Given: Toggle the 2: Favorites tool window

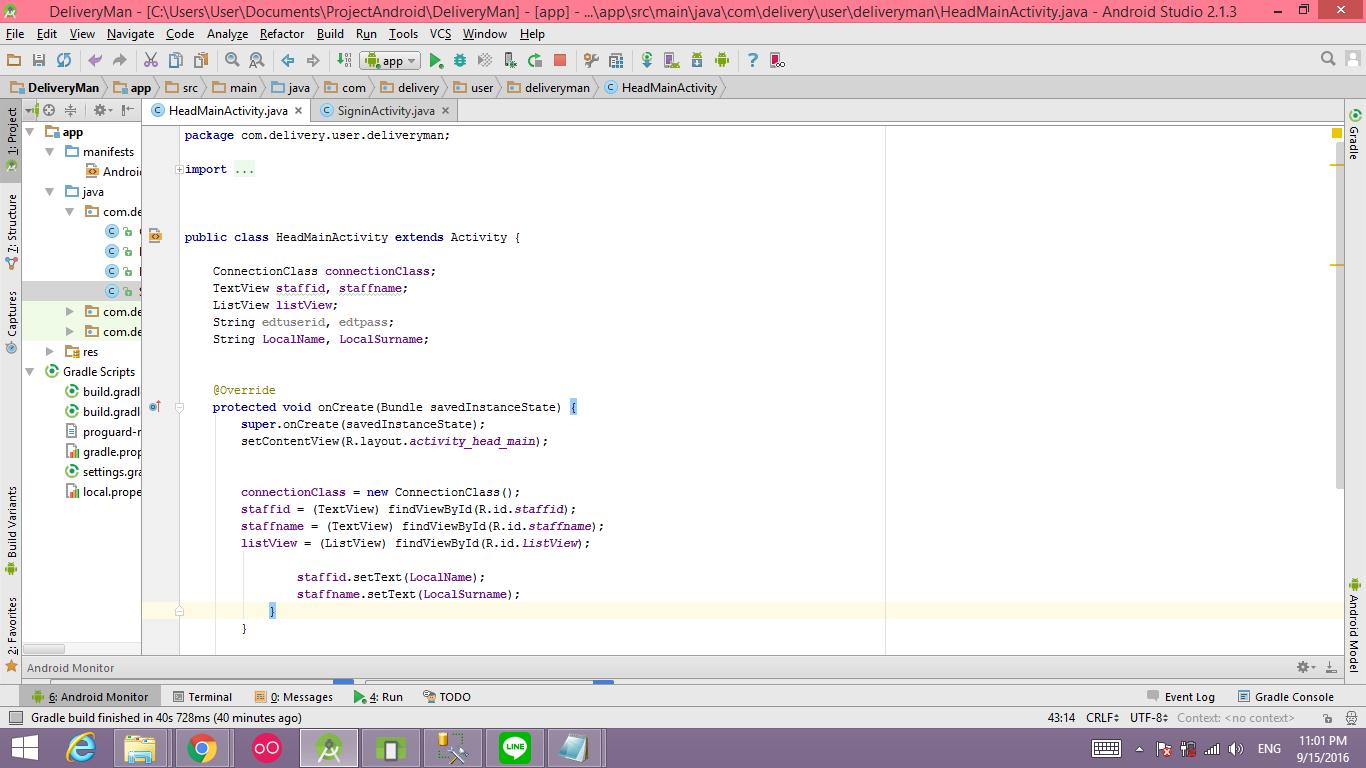Looking at the screenshot, I should click(x=11, y=633).
